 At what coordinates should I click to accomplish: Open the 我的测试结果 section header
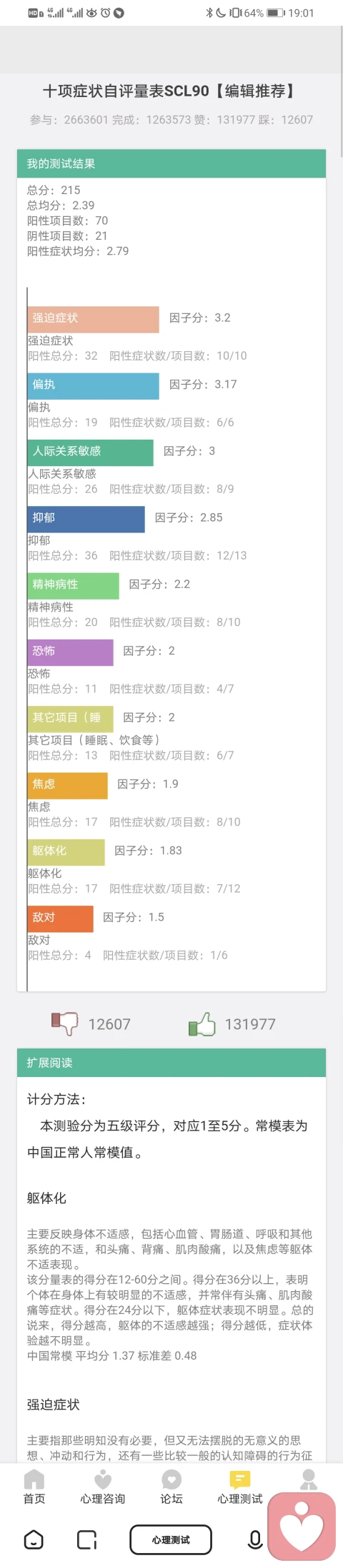[171, 163]
